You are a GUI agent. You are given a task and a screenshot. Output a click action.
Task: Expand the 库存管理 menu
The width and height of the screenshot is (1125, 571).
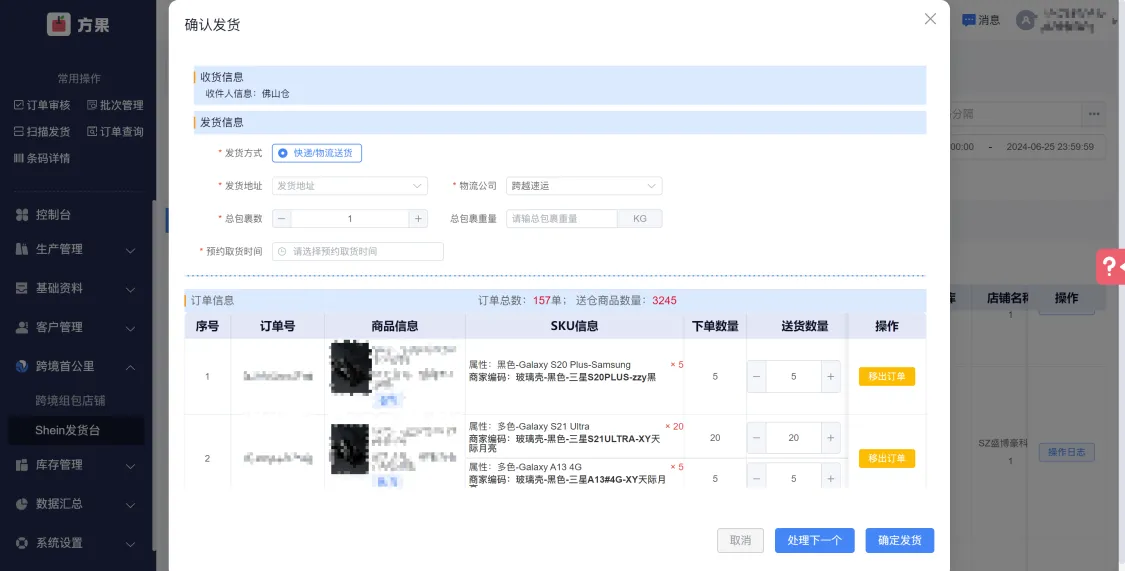click(75, 465)
